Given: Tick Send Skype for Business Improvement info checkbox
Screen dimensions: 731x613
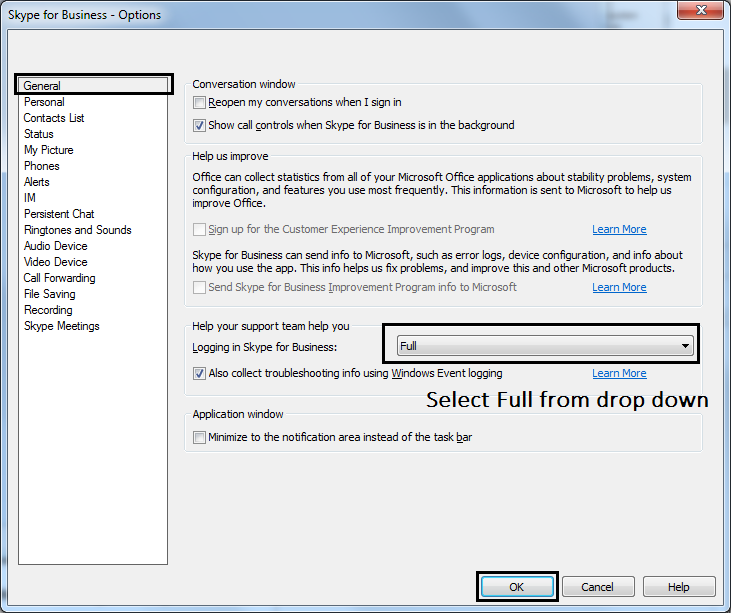Looking at the screenshot, I should pyautogui.click(x=200, y=287).
